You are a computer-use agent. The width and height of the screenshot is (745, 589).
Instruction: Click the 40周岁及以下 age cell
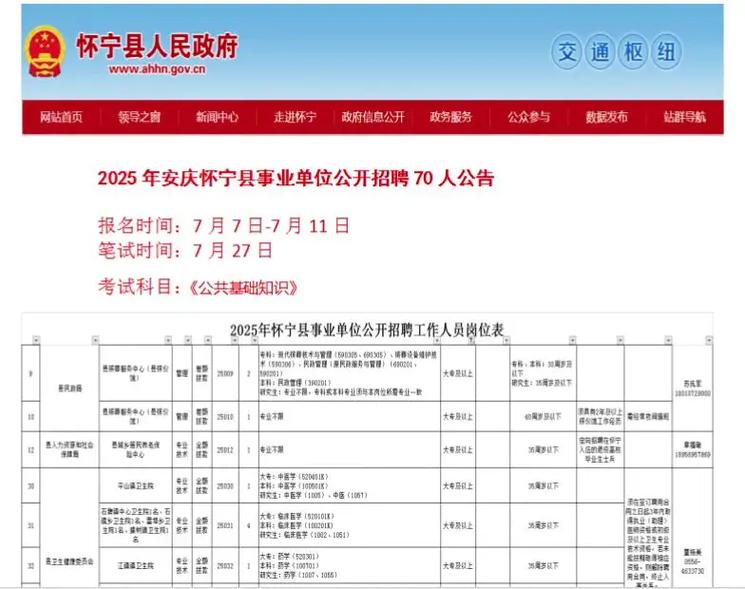point(543,417)
